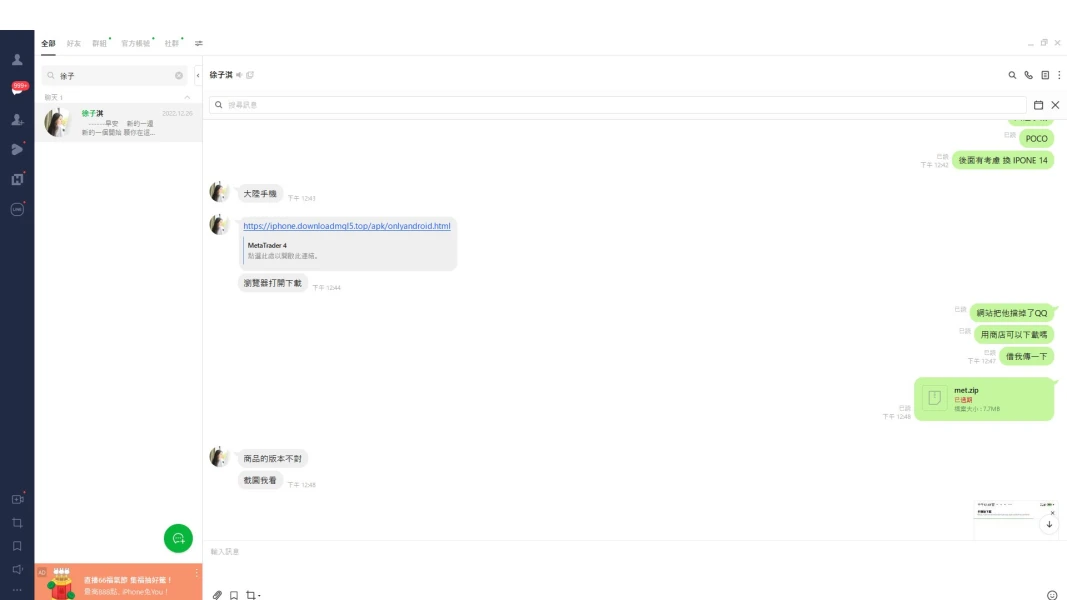Open the calendar filter in message search
The height and width of the screenshot is (600, 1067).
[x=1040, y=104]
